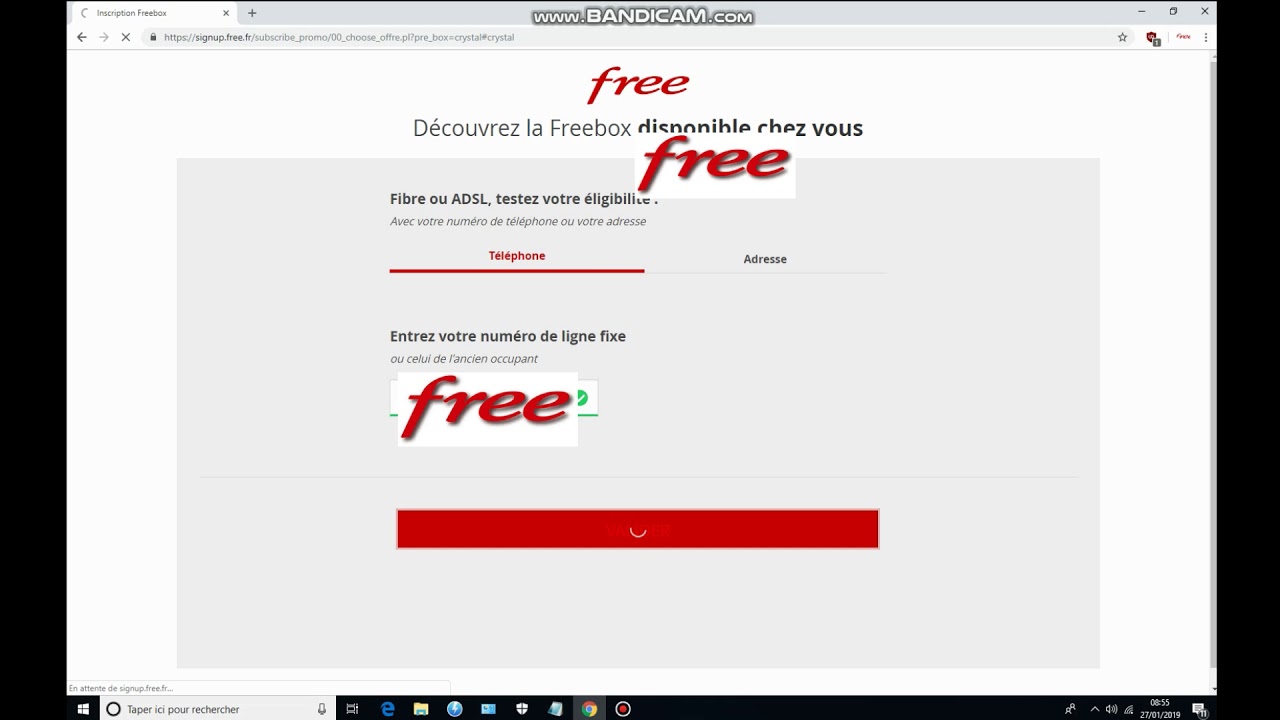Click the red validation button
Screen dimensions: 1280x720
638,529
